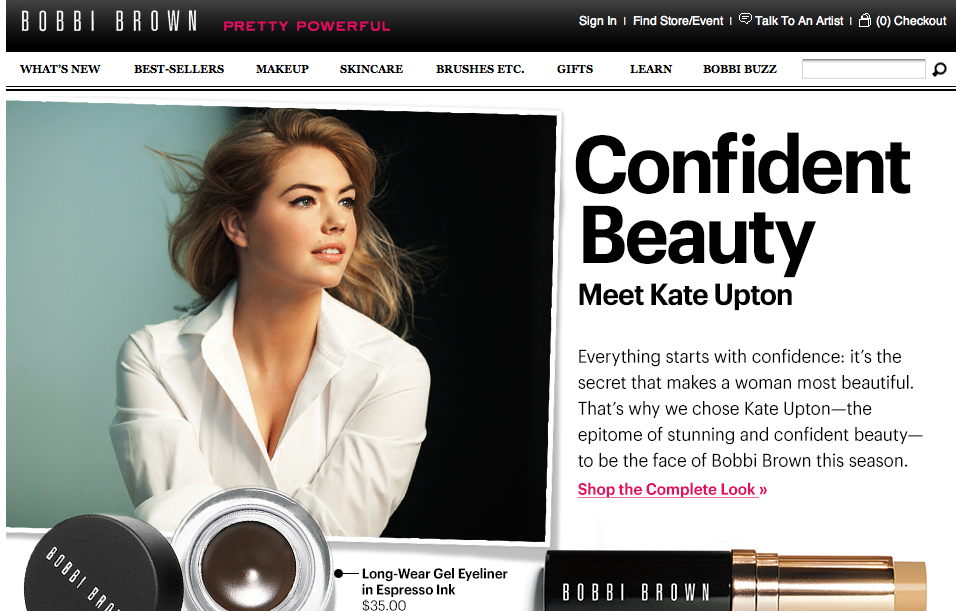Open the Sign In link
Screen dimensions: 963x611
click(597, 21)
